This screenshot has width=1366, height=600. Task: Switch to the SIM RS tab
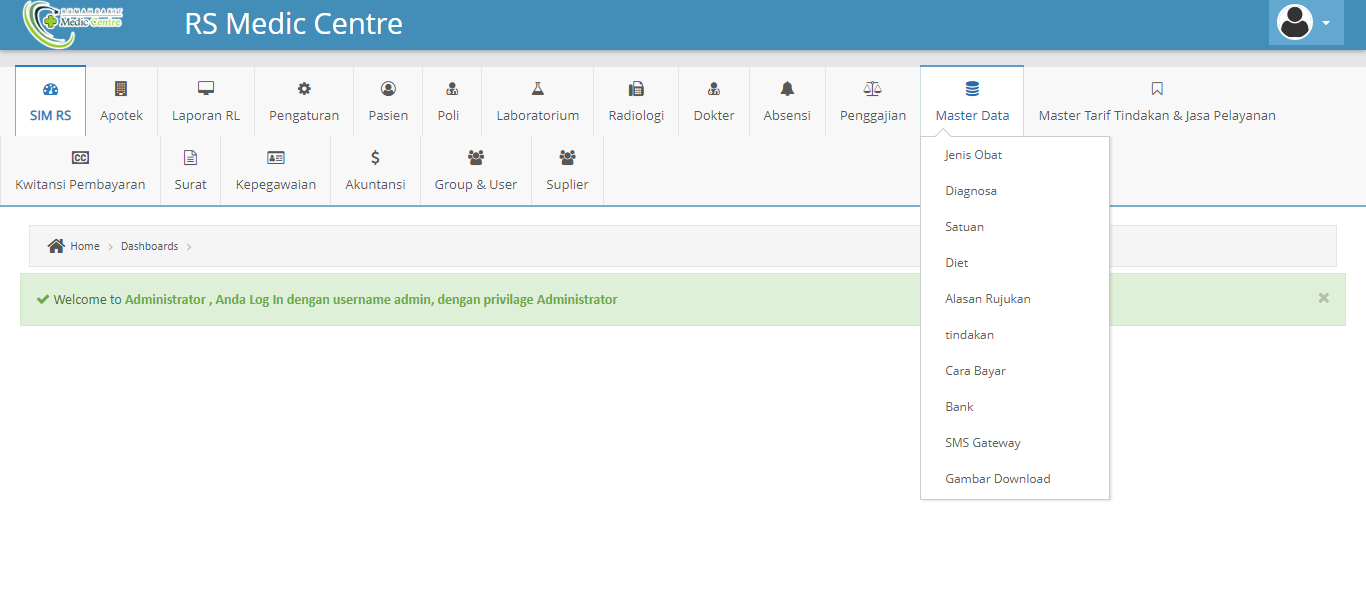(x=50, y=102)
